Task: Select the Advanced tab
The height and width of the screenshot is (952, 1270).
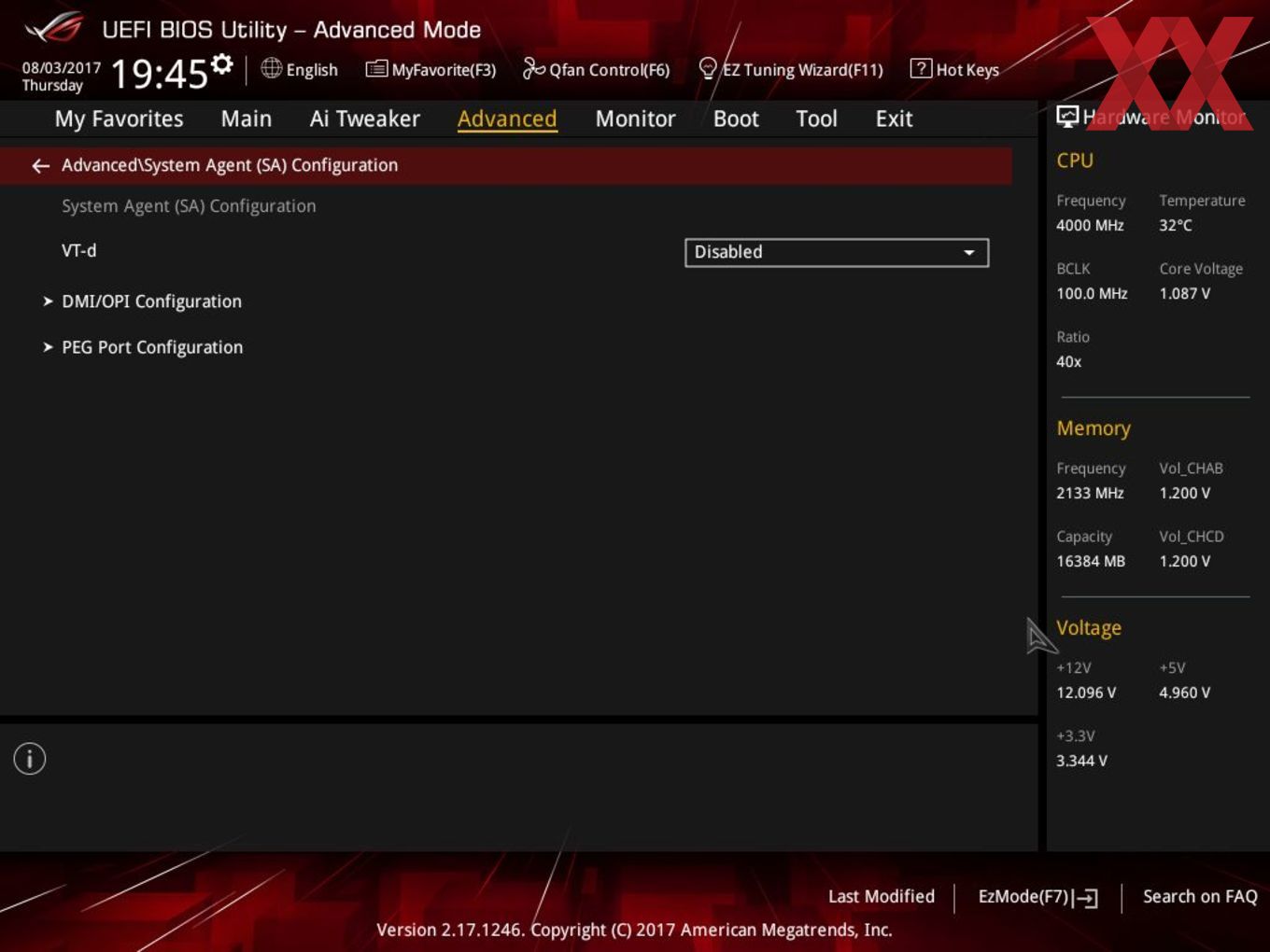Action: [x=507, y=119]
